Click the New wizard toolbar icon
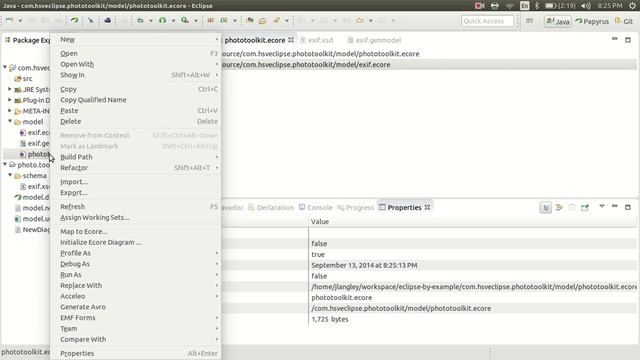 click(10, 20)
